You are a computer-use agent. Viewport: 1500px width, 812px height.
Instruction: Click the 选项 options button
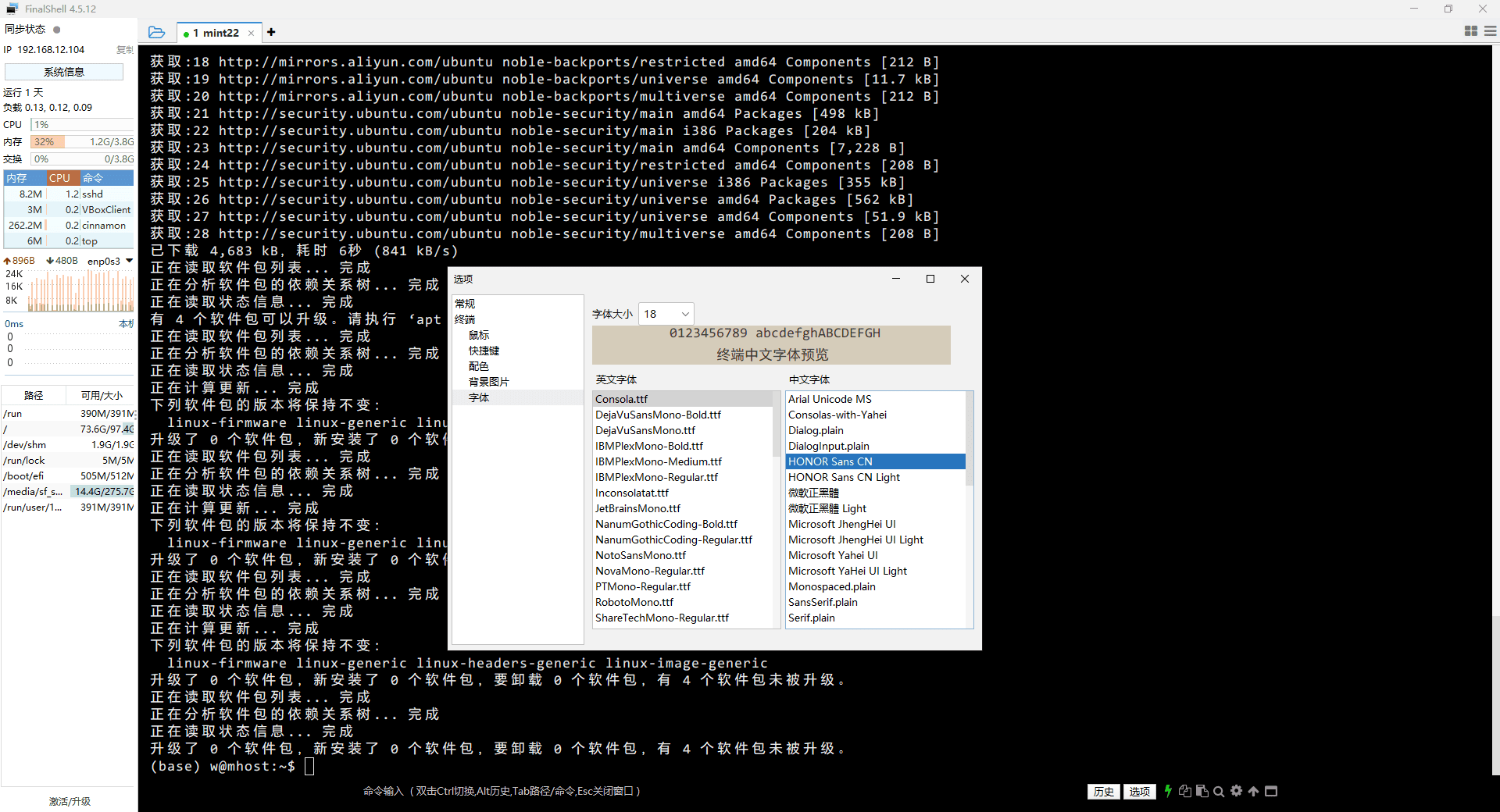[1139, 791]
